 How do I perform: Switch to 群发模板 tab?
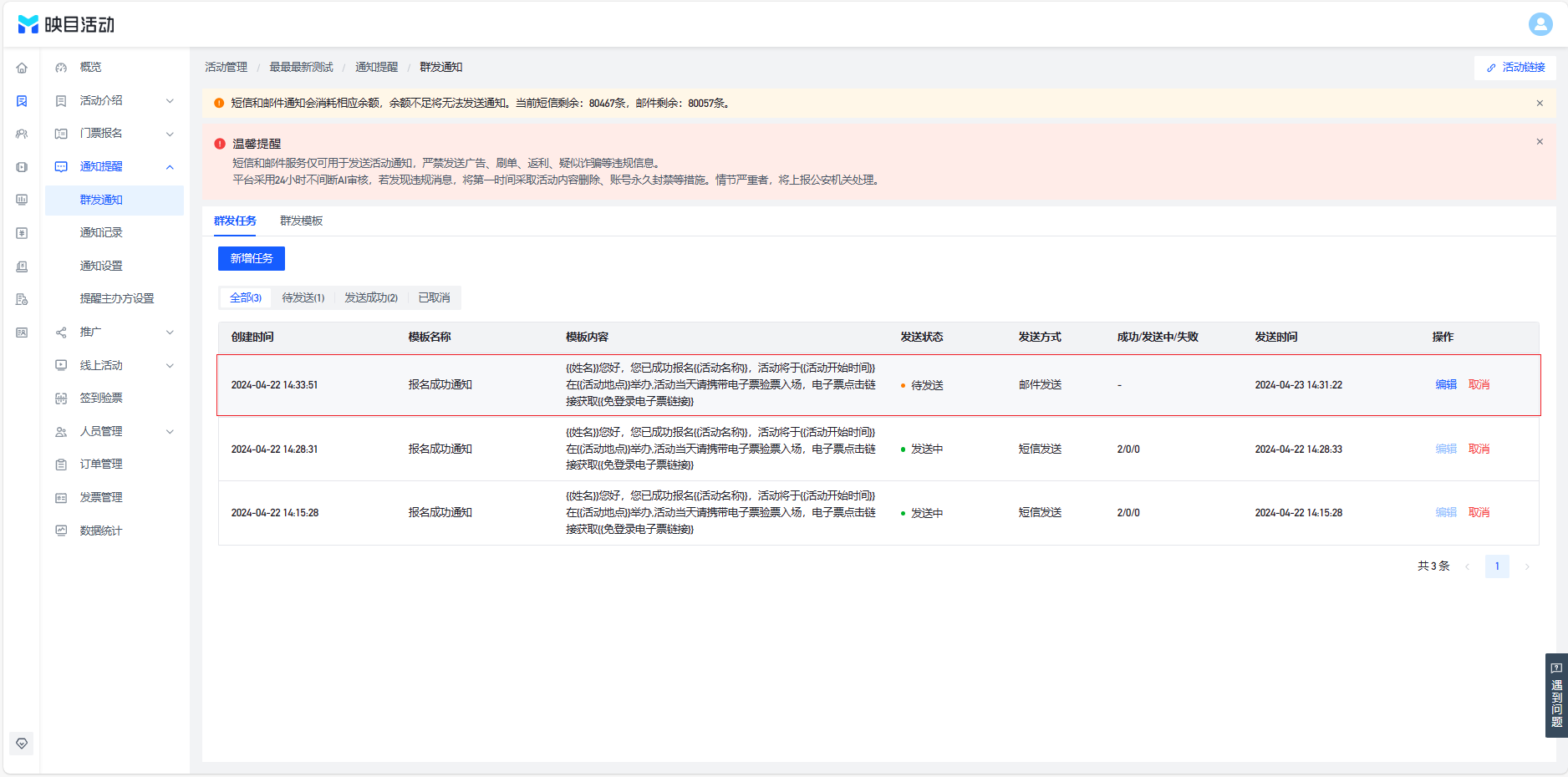(x=301, y=221)
